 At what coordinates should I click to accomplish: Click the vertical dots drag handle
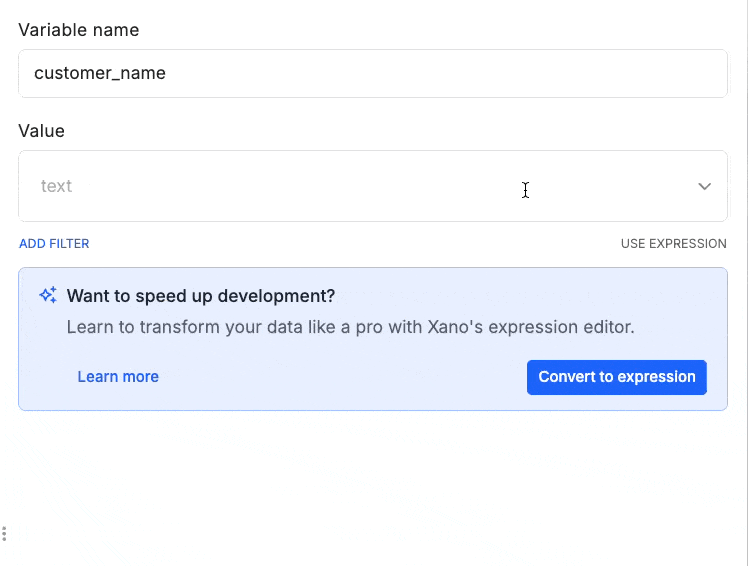coord(5,534)
